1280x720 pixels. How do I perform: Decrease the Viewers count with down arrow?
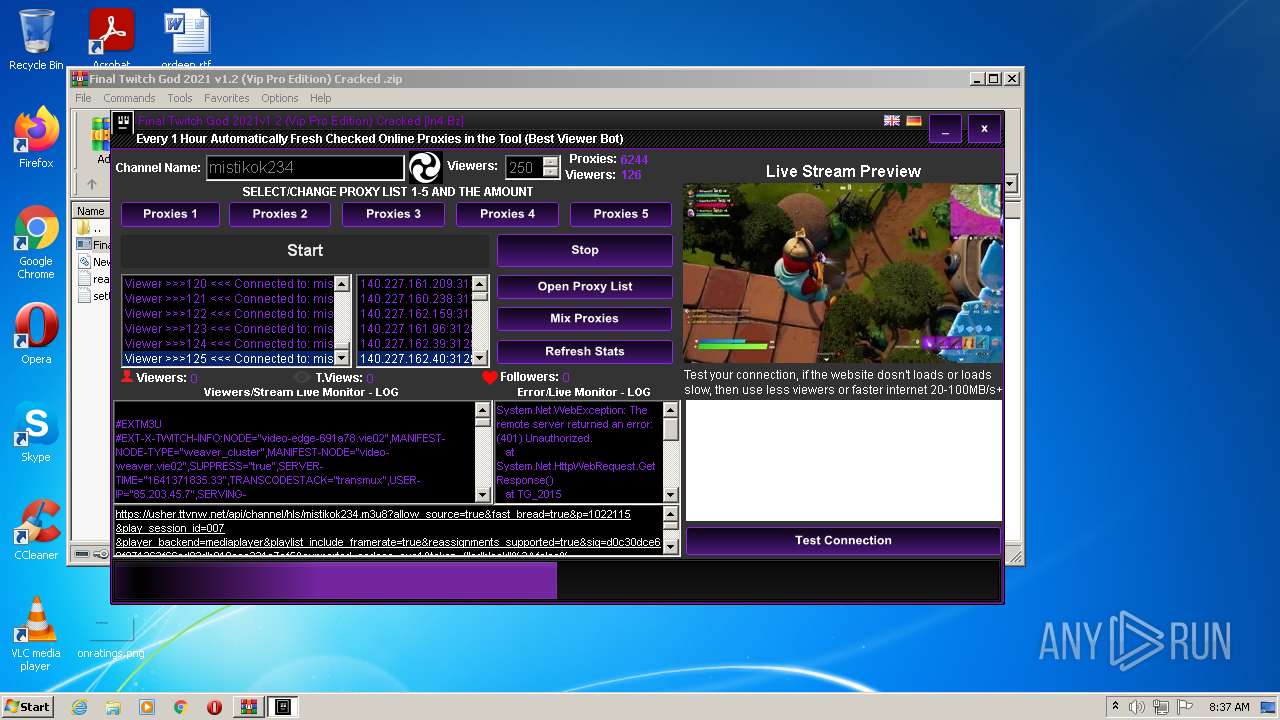(x=551, y=173)
